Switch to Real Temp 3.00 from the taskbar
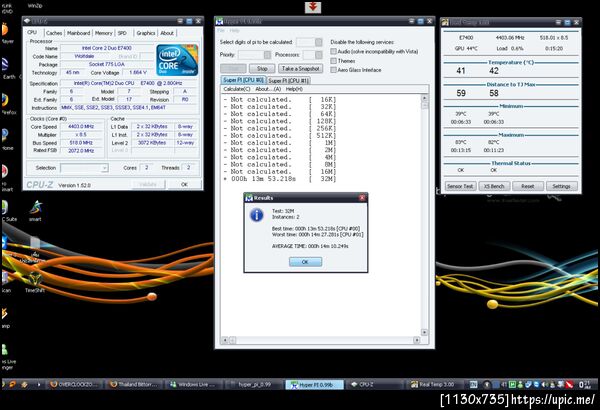This screenshot has width=600, height=410. click(x=432, y=384)
